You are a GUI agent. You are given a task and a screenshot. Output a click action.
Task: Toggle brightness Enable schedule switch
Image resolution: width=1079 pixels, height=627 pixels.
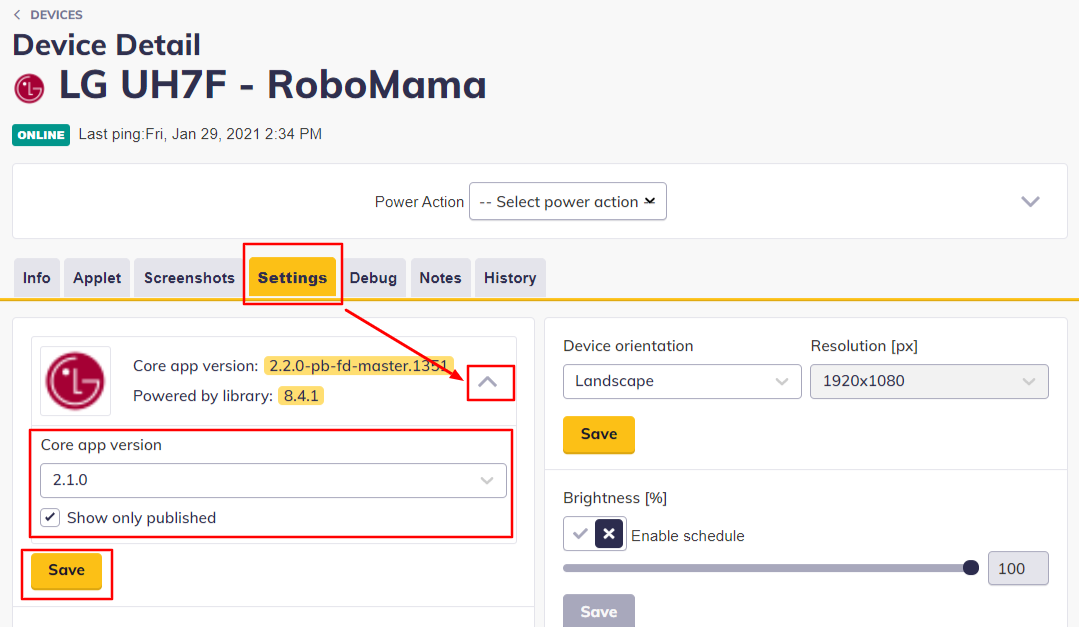pos(609,534)
